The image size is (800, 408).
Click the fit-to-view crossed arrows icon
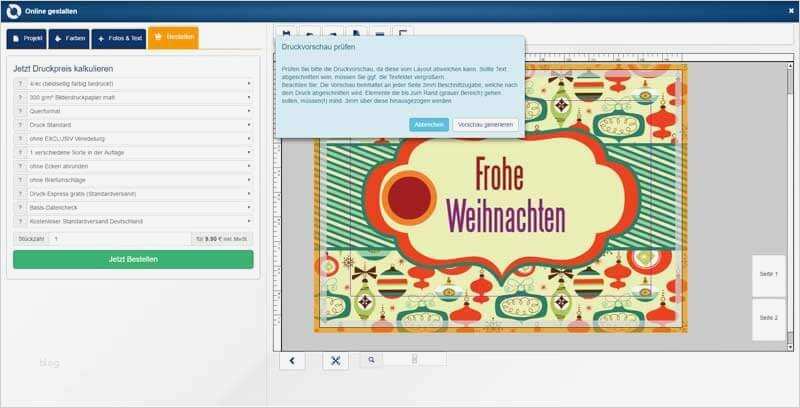point(335,361)
